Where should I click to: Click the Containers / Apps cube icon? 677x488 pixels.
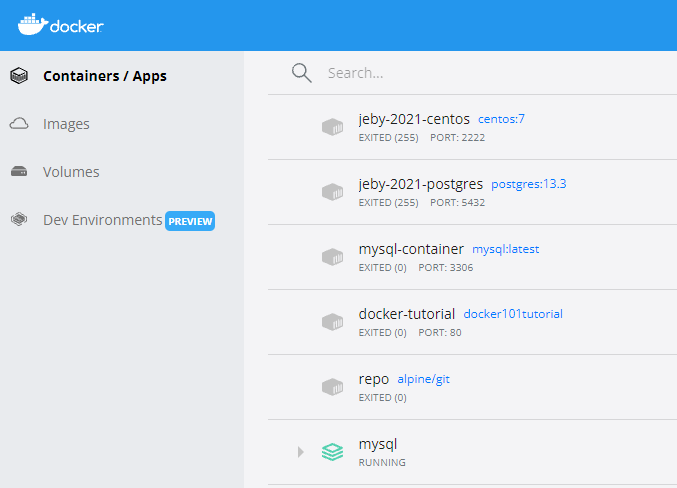19,76
